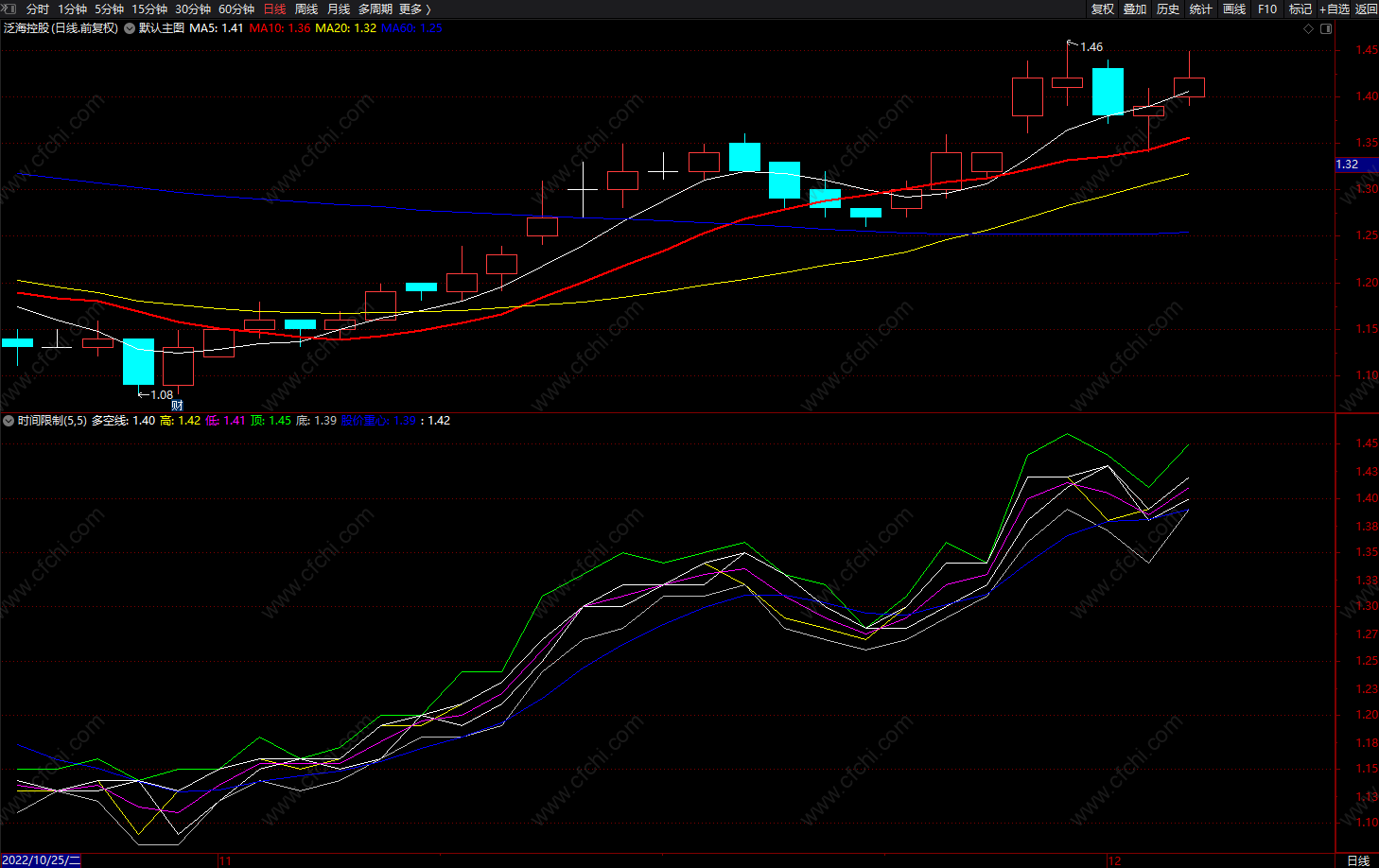Open dropdown arrow beside 默认主图
Image resolution: width=1379 pixels, height=868 pixels.
130,28
